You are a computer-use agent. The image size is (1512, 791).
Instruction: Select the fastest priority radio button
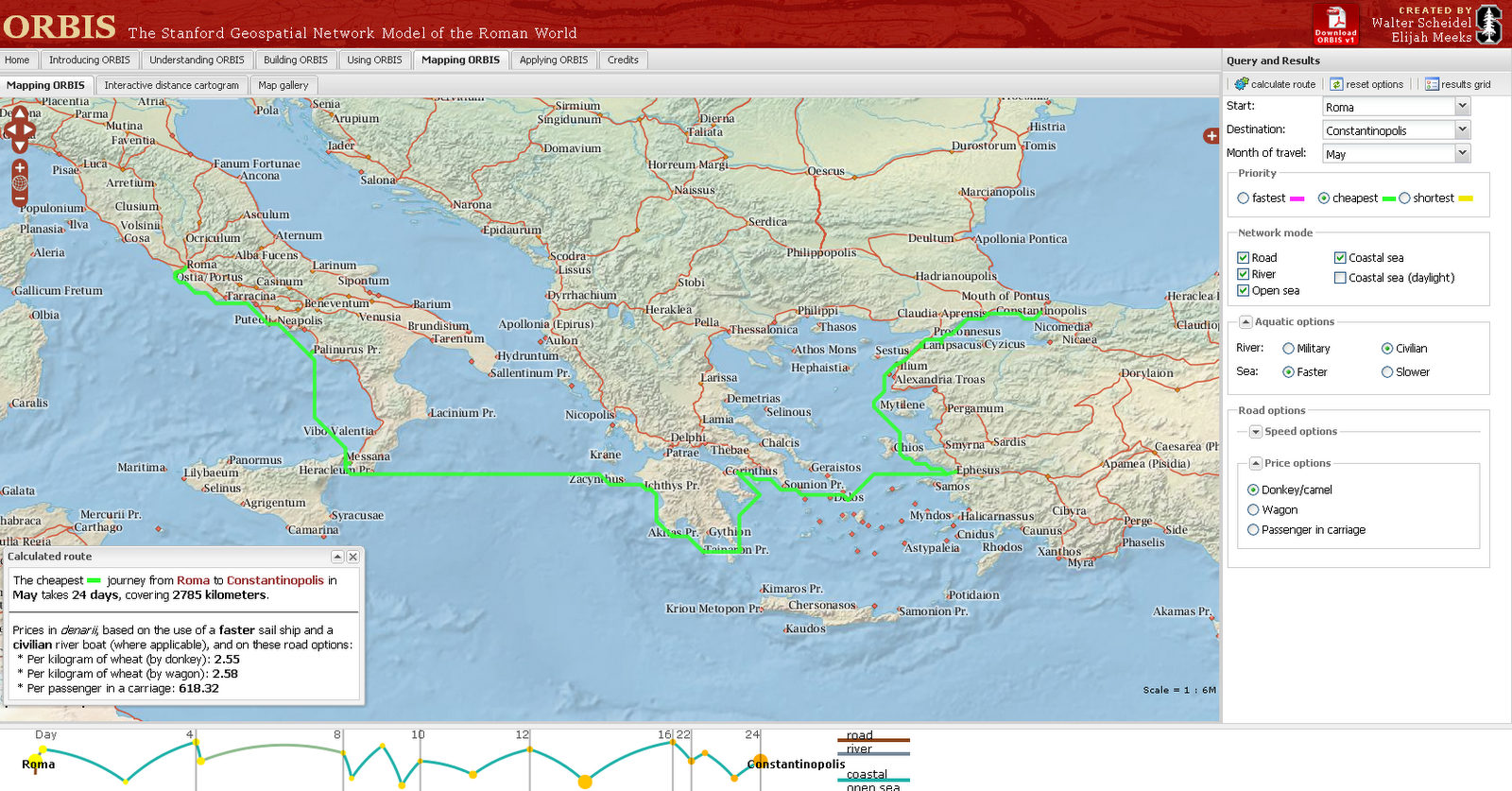tap(1244, 198)
